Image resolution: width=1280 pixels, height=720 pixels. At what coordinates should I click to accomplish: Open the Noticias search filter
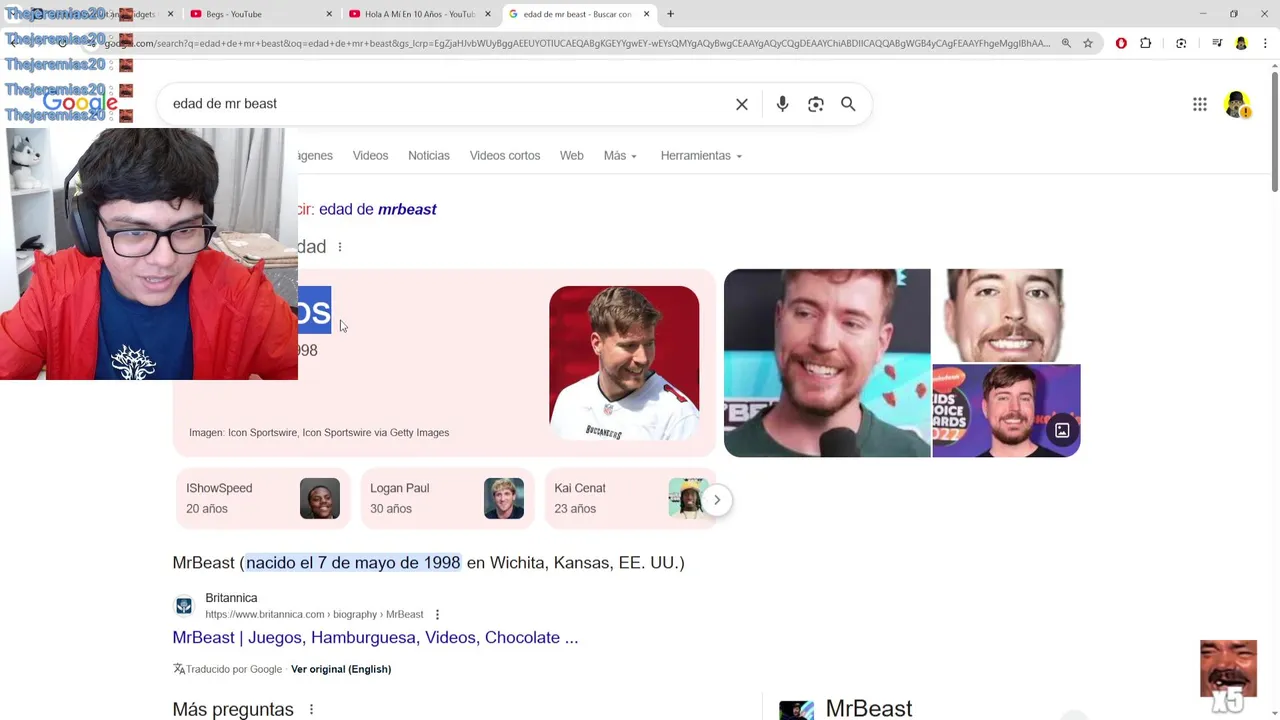pos(429,156)
